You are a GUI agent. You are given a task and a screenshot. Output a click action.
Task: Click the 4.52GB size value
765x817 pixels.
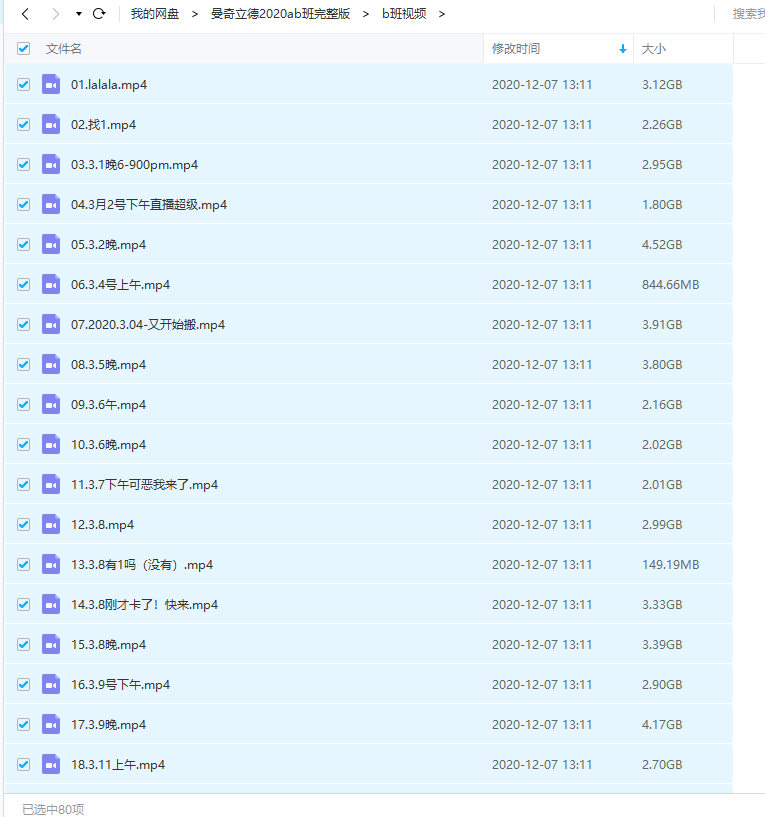coord(662,245)
